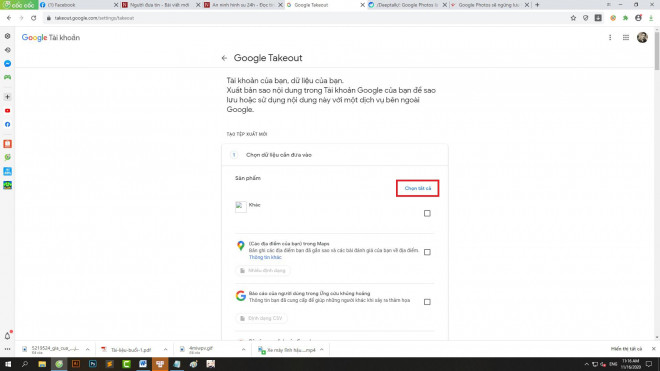The image size is (660, 371).
Task: Open Word from the taskbar
Action: click(x=143, y=364)
